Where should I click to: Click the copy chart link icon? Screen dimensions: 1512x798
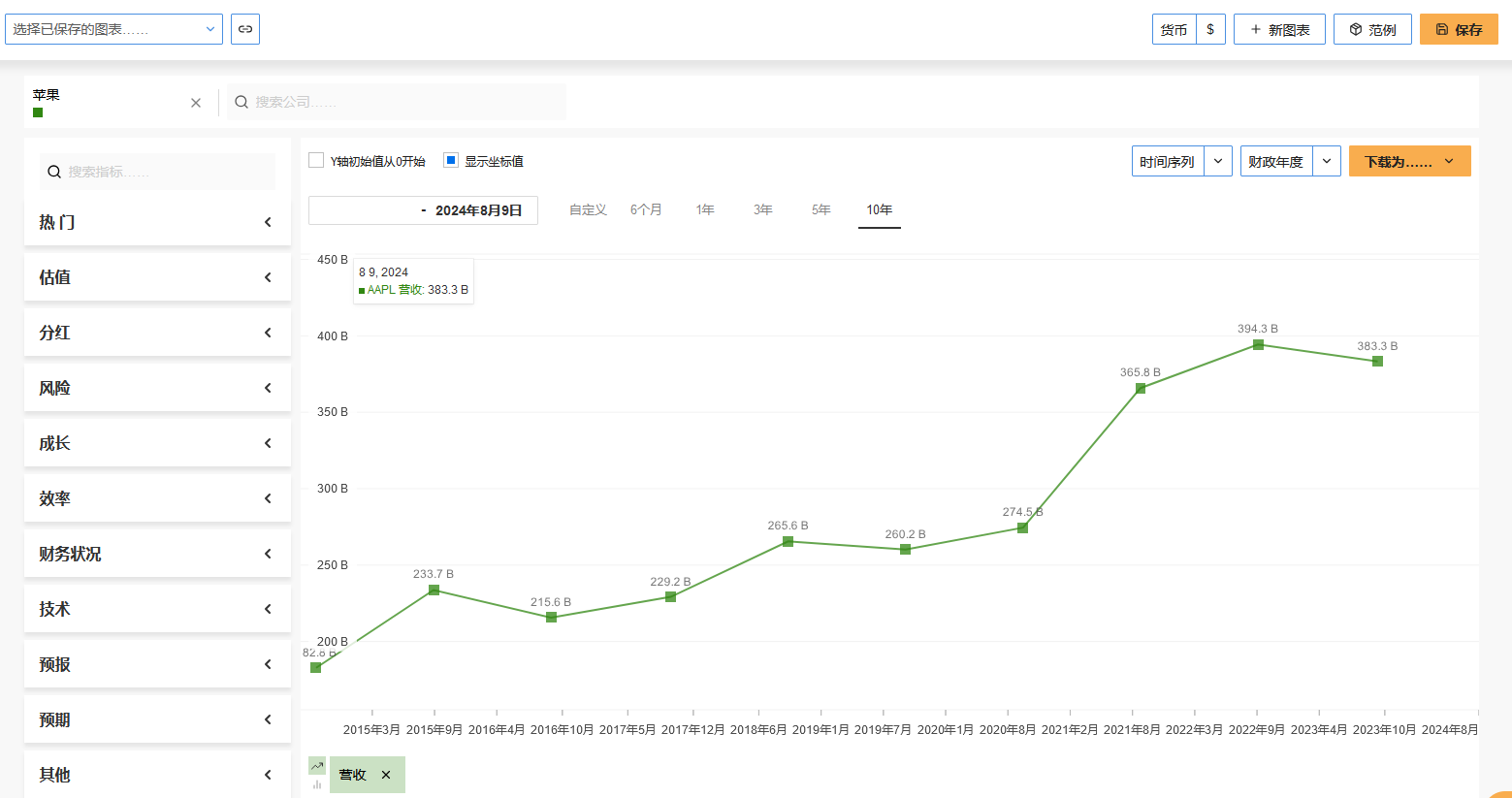point(245,29)
